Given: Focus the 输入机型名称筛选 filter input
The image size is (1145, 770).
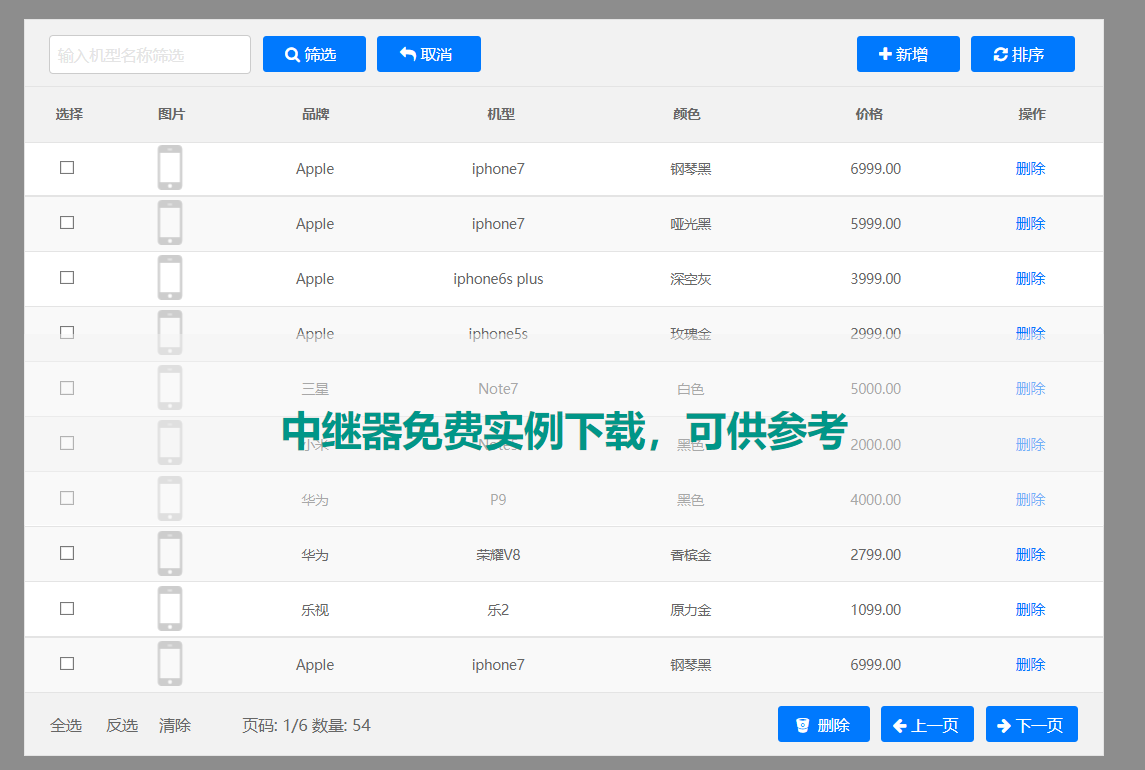Looking at the screenshot, I should [150, 55].
